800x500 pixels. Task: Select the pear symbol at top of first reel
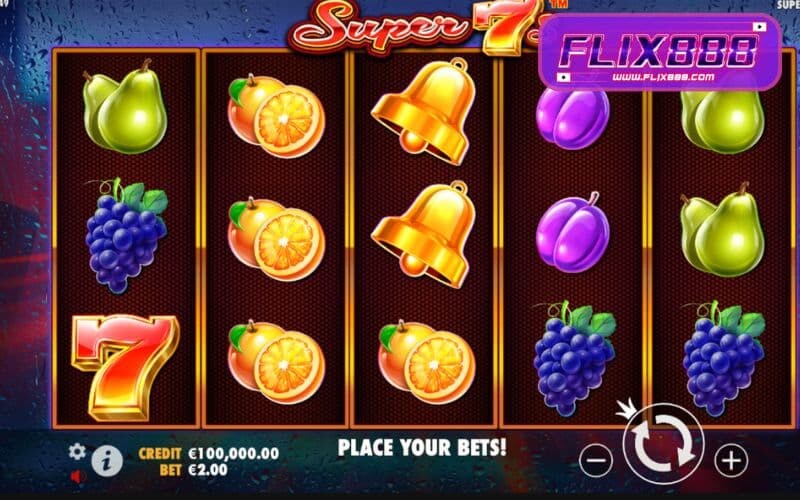126,107
